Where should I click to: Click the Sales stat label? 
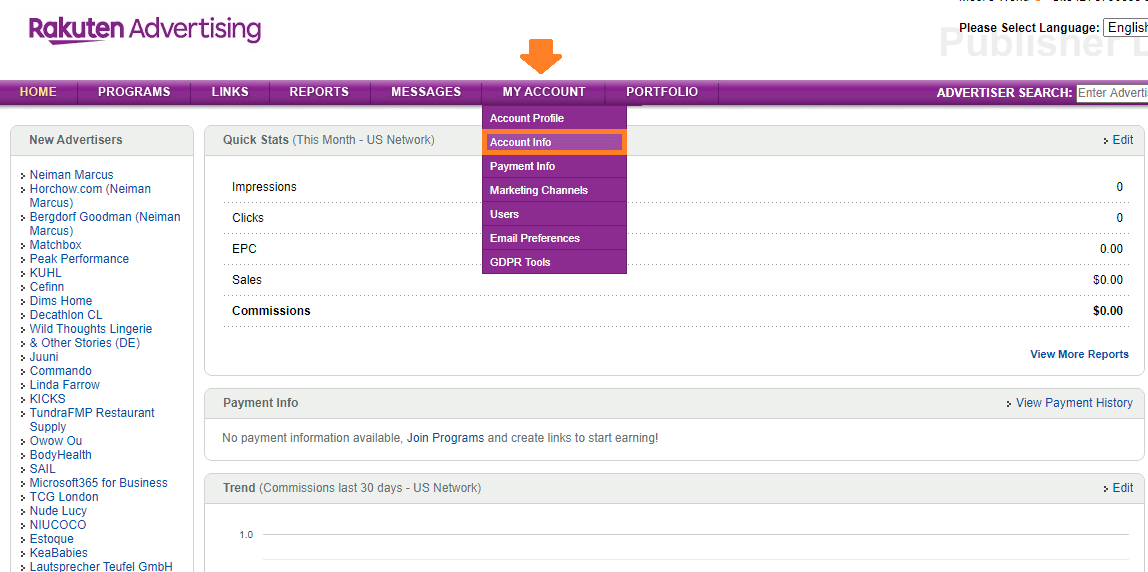[247, 280]
